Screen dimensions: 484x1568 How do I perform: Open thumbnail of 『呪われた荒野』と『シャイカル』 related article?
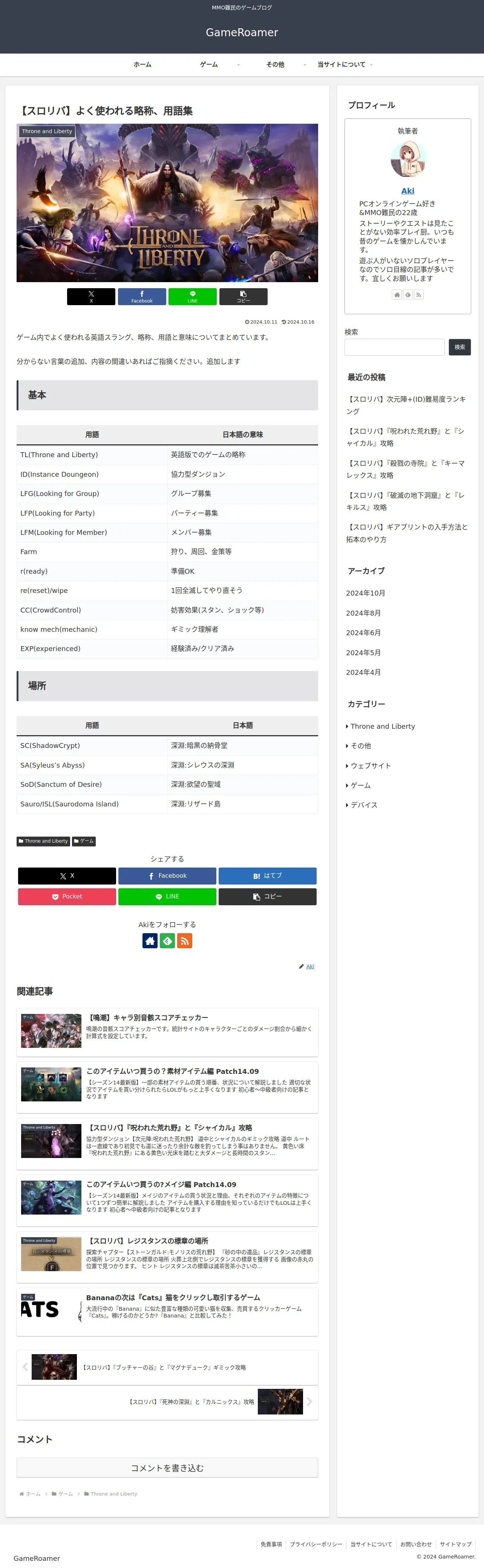[51, 1141]
